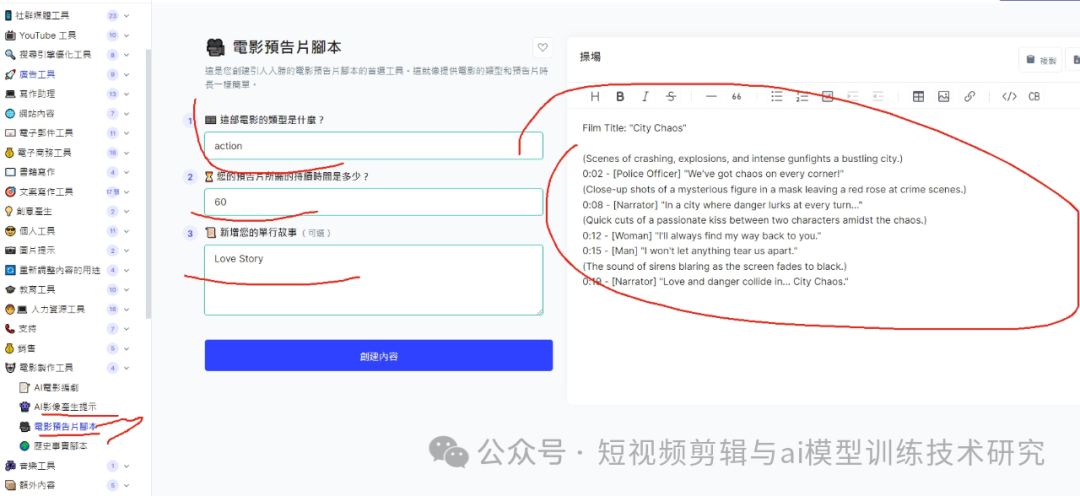
Task: Click the 'Film Title: "City Chaos"' line
Action: [634, 128]
